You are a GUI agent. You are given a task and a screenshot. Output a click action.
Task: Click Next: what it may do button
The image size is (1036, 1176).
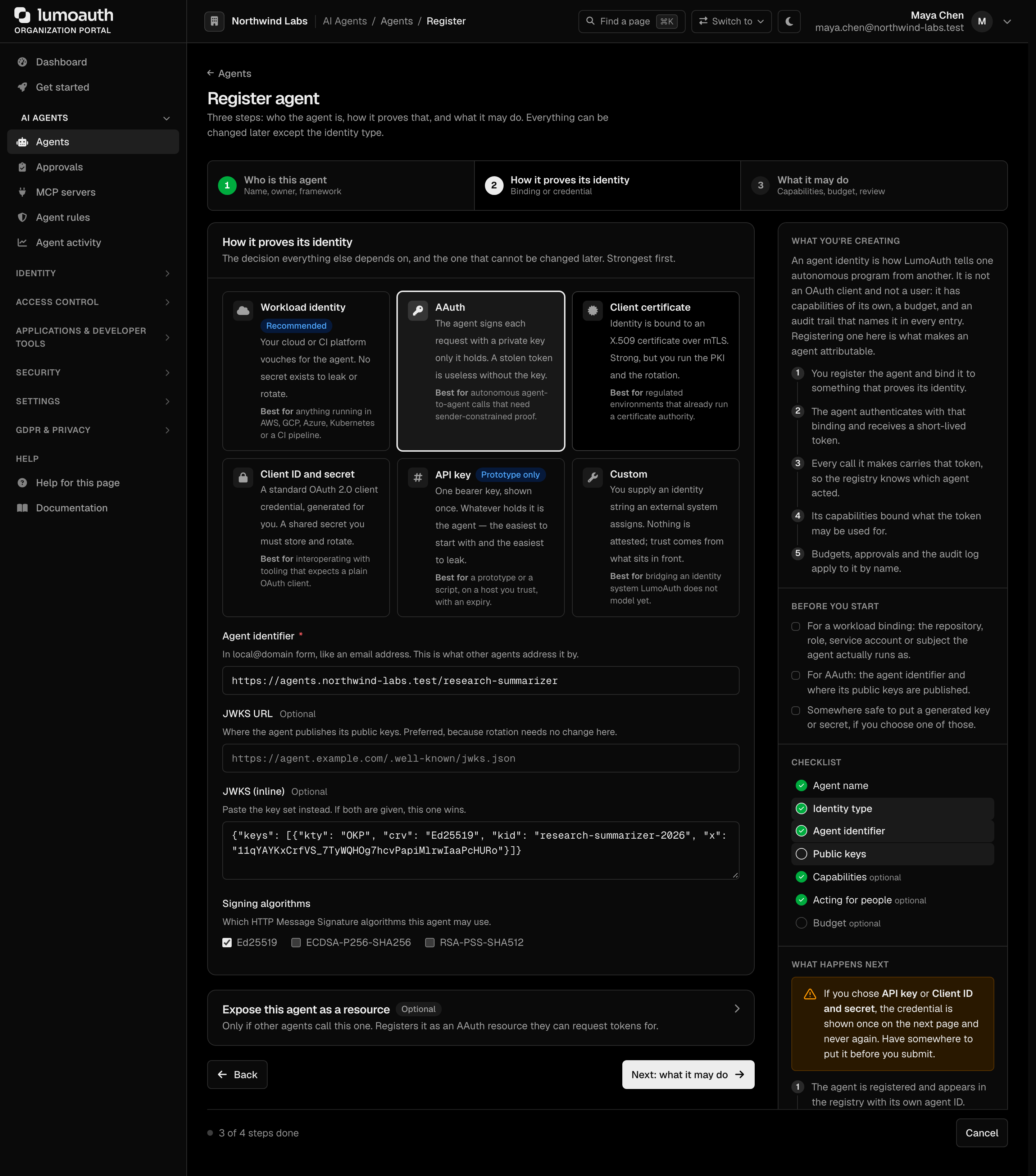[x=688, y=1075]
